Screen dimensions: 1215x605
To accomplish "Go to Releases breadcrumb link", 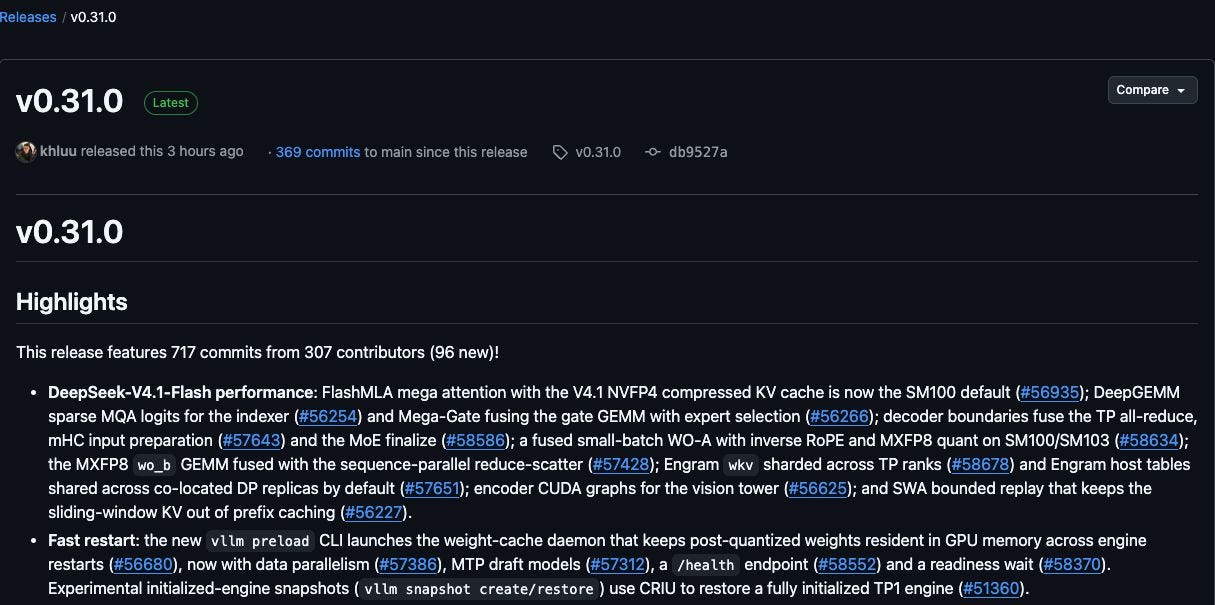I will click(28, 17).
